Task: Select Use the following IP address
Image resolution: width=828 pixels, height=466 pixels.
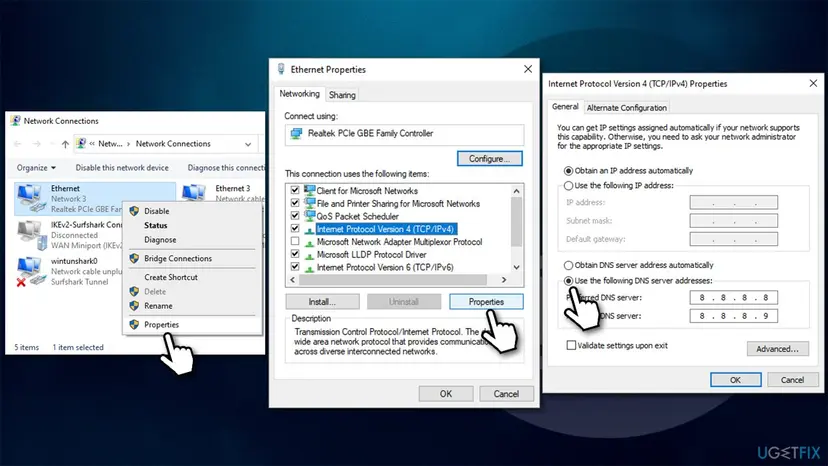Action: 568,185
